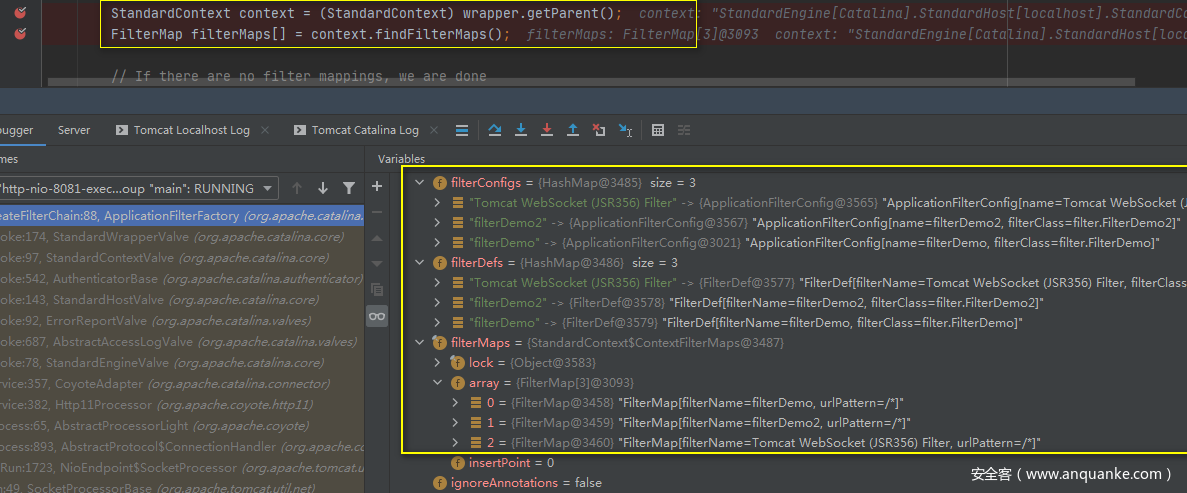The image size is (1187, 493).
Task: Click the New Watch plus icon
Action: [x=377, y=187]
